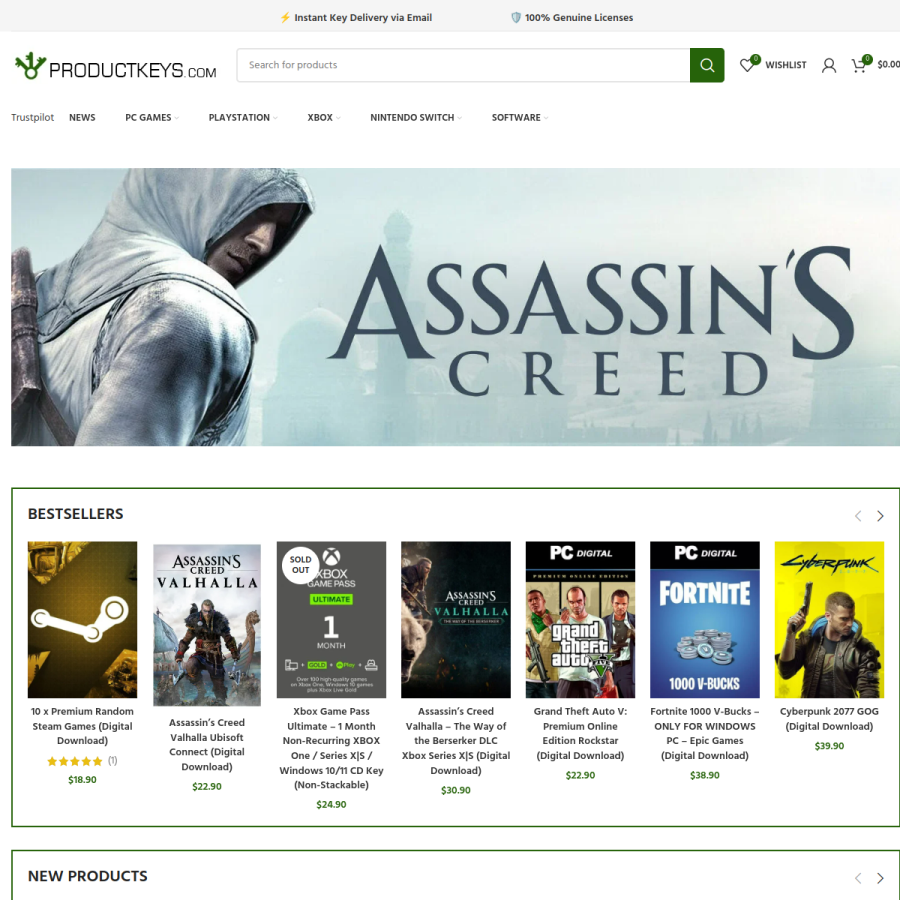Expand the NINTENDO SWITCH dropdown chevron
Viewport: 900px width, 900px height.
[460, 118]
